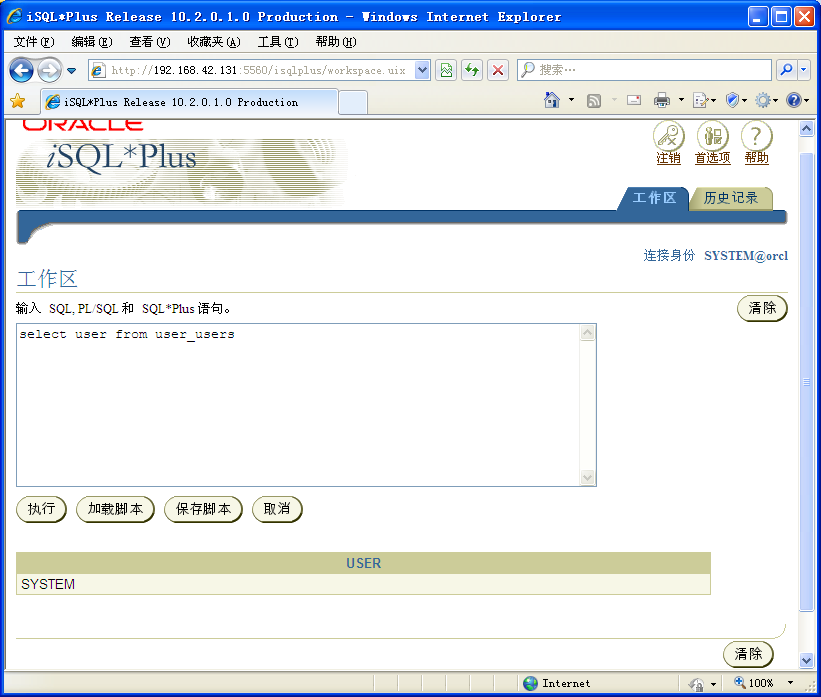Viewport: 821px width, 697px height.
Task: Open the search provider dropdown arrow
Action: pyautogui.click(x=804, y=70)
